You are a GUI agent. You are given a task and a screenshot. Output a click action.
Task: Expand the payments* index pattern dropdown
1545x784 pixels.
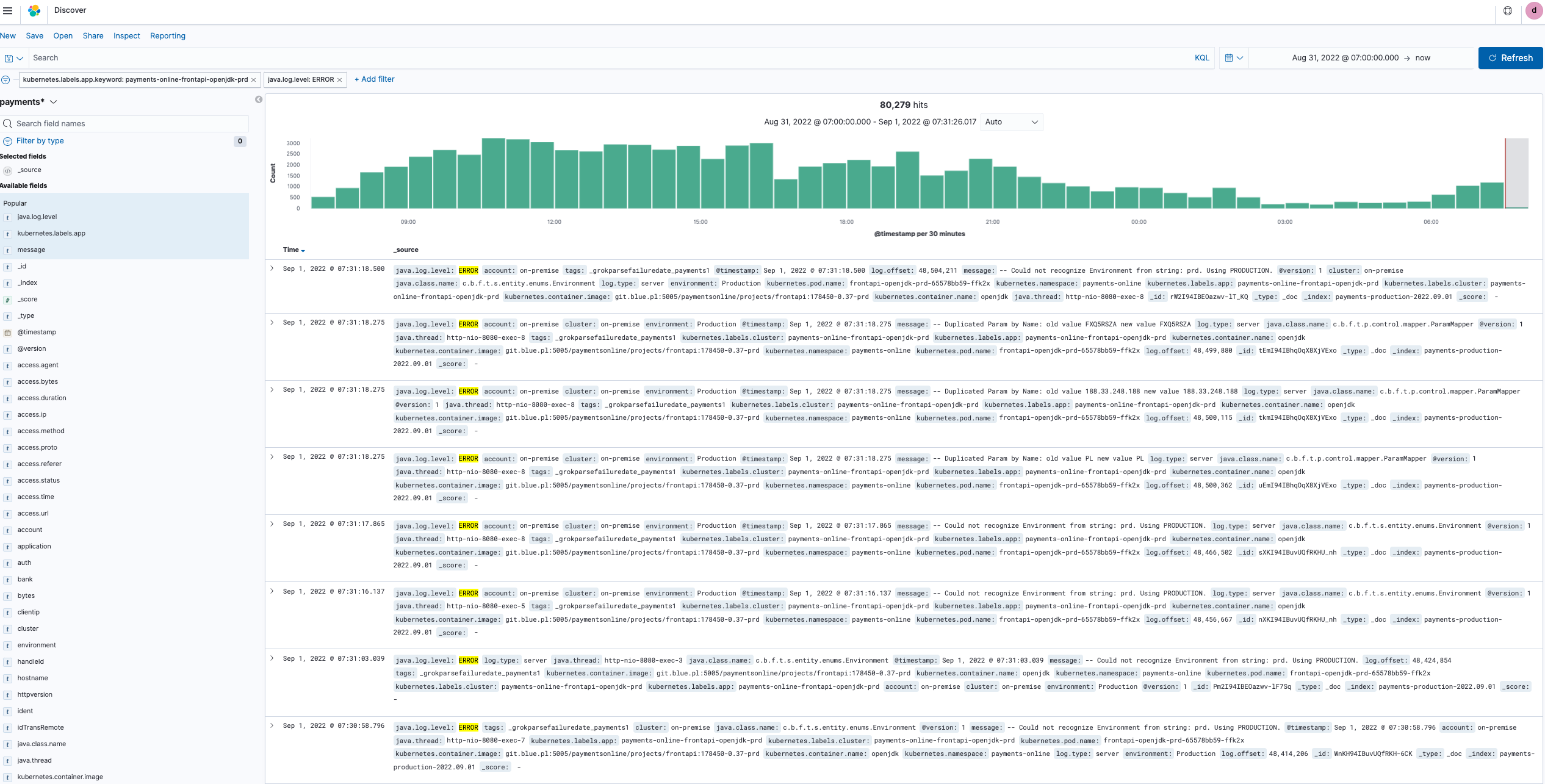tap(53, 102)
